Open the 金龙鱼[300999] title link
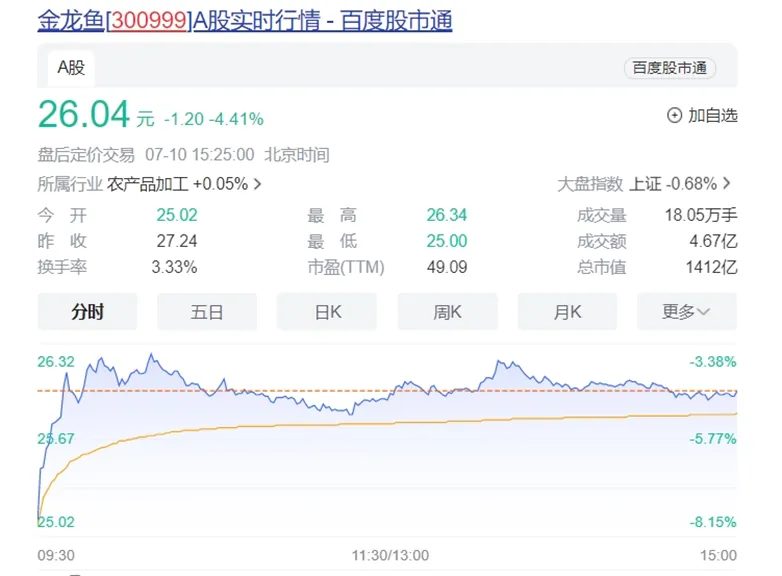This screenshot has width=782, height=576. point(245,20)
